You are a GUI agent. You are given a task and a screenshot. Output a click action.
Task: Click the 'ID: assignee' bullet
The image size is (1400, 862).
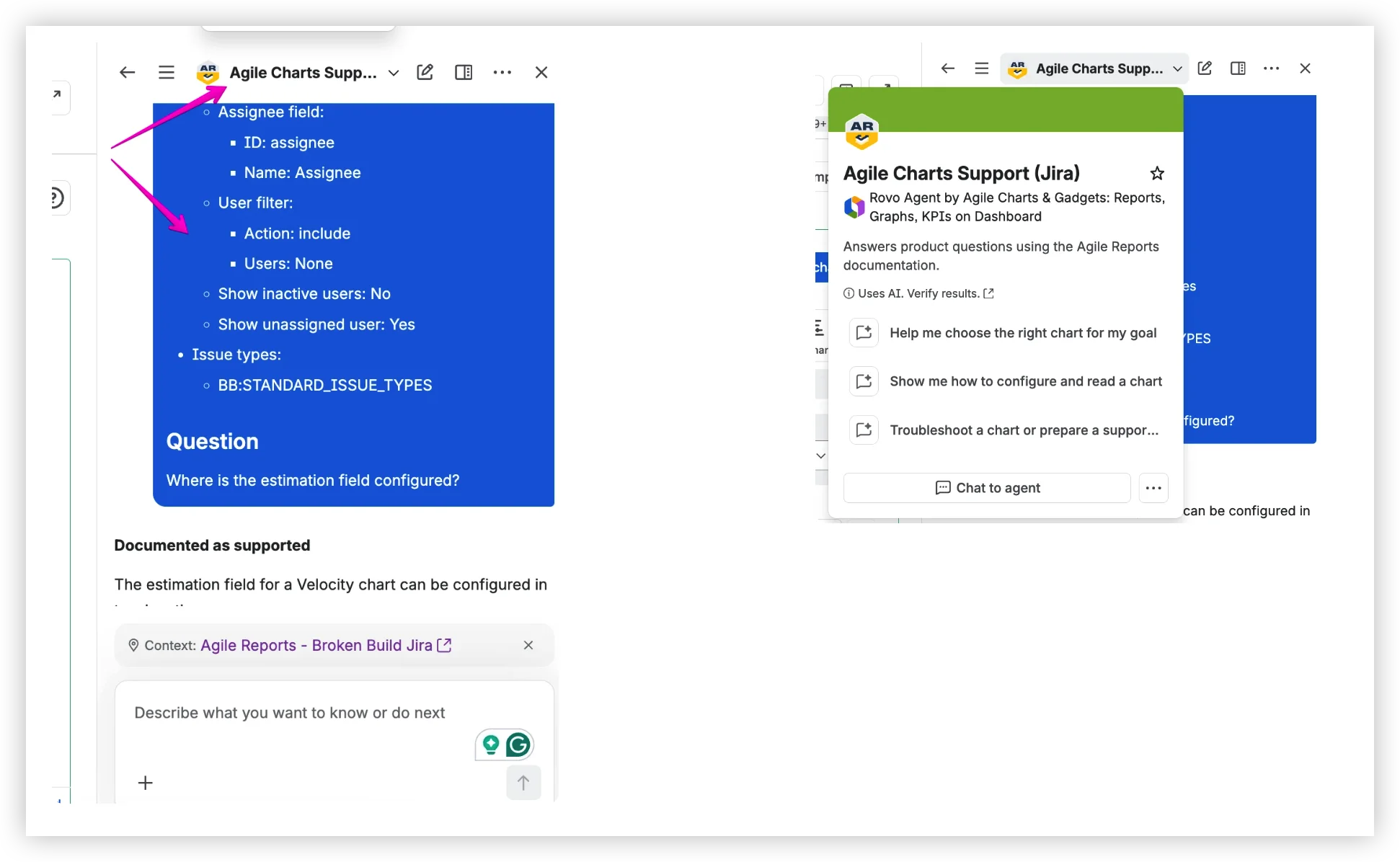(289, 143)
